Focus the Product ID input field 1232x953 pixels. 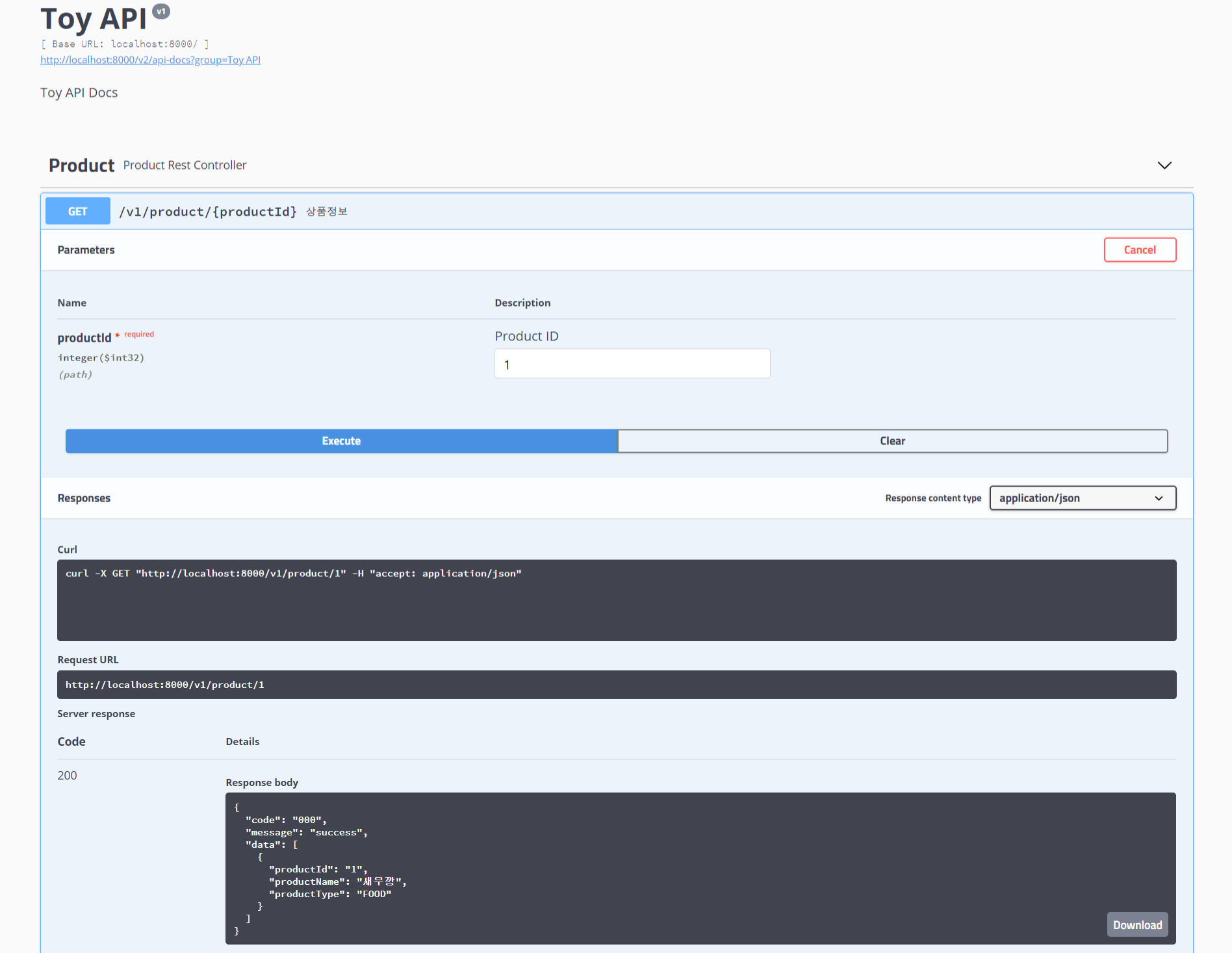(x=632, y=364)
